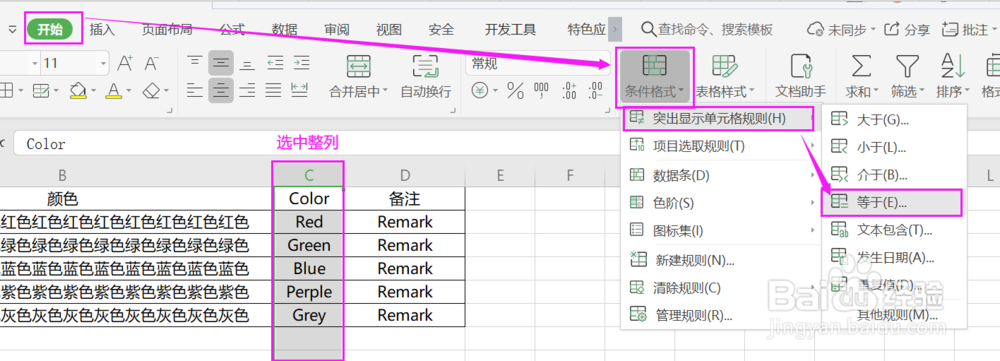This screenshot has width=1000, height=361.
Task: Click the clear format eraser icon
Action: tap(151, 91)
